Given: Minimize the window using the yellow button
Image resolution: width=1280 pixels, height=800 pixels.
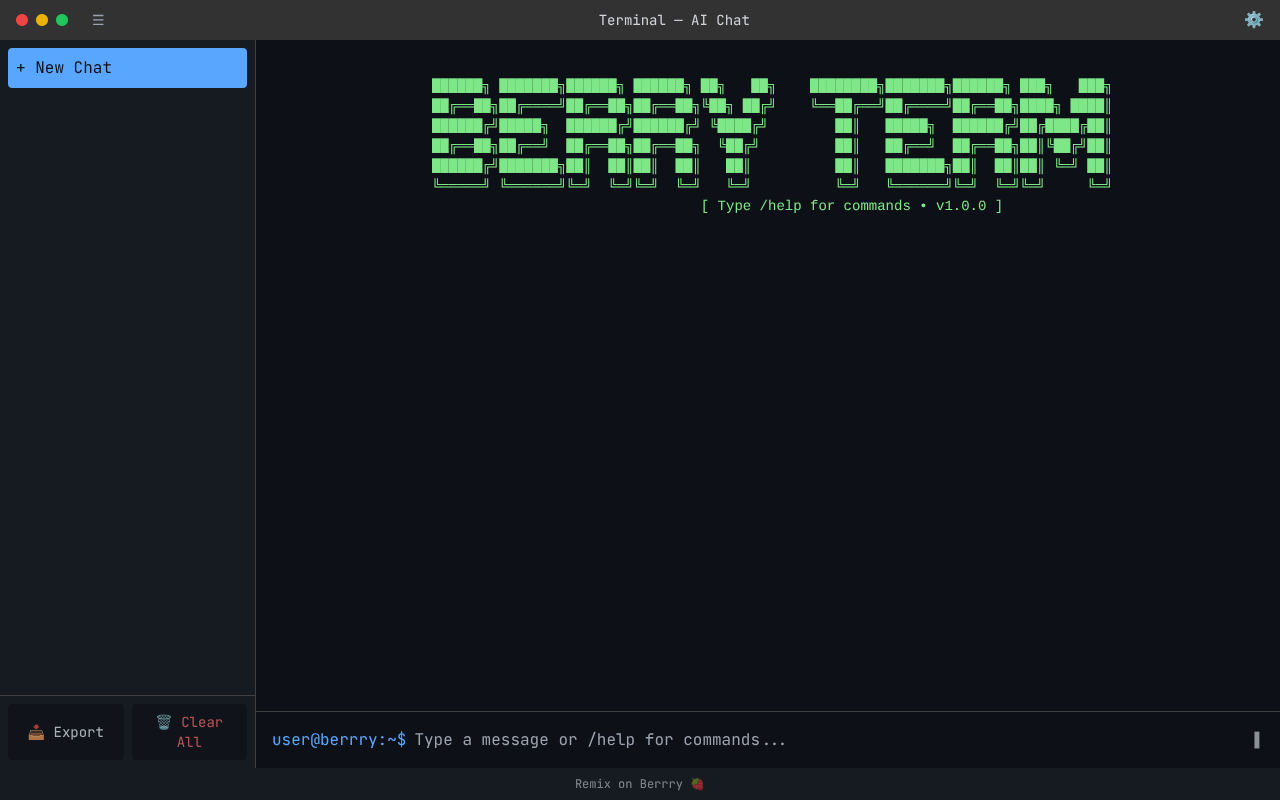Looking at the screenshot, I should point(42,20).
